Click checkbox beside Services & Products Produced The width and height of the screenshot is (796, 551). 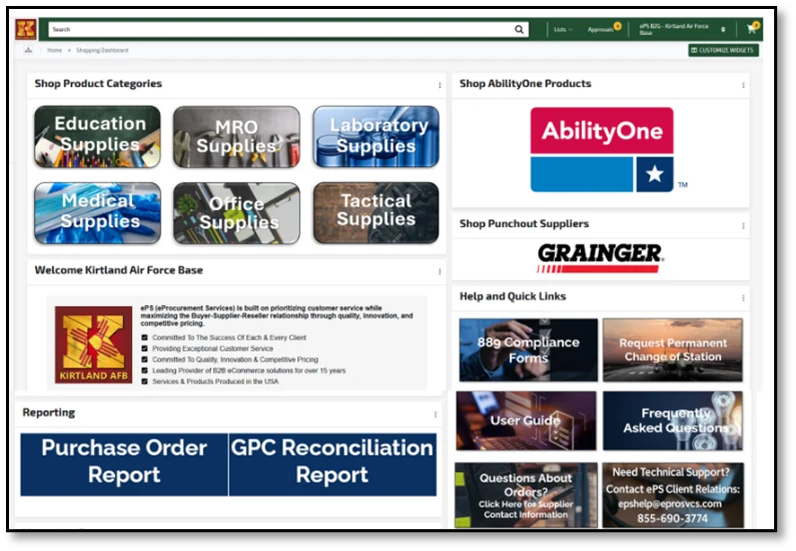pos(145,381)
